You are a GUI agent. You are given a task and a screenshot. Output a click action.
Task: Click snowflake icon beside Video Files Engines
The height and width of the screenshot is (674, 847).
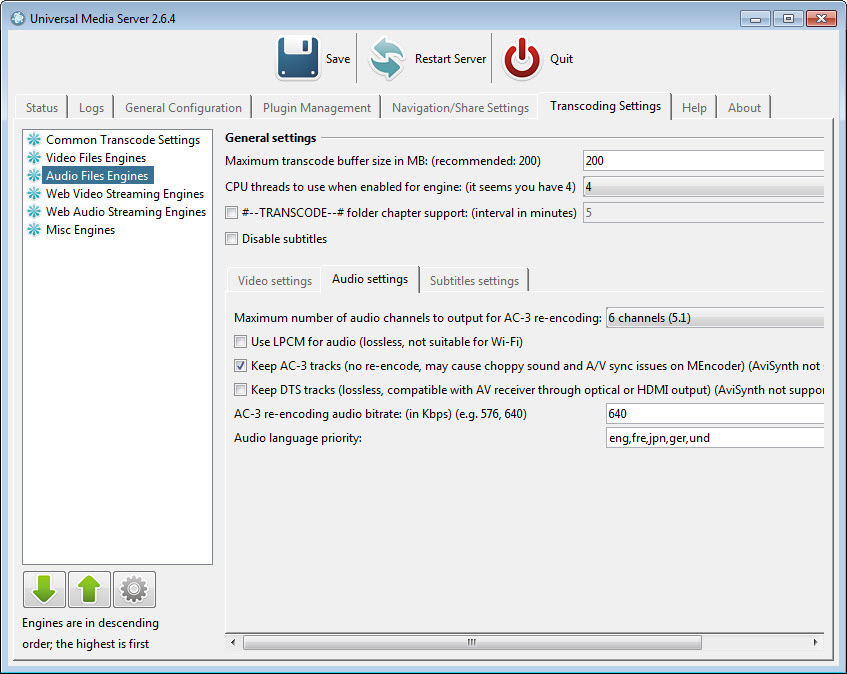point(34,157)
